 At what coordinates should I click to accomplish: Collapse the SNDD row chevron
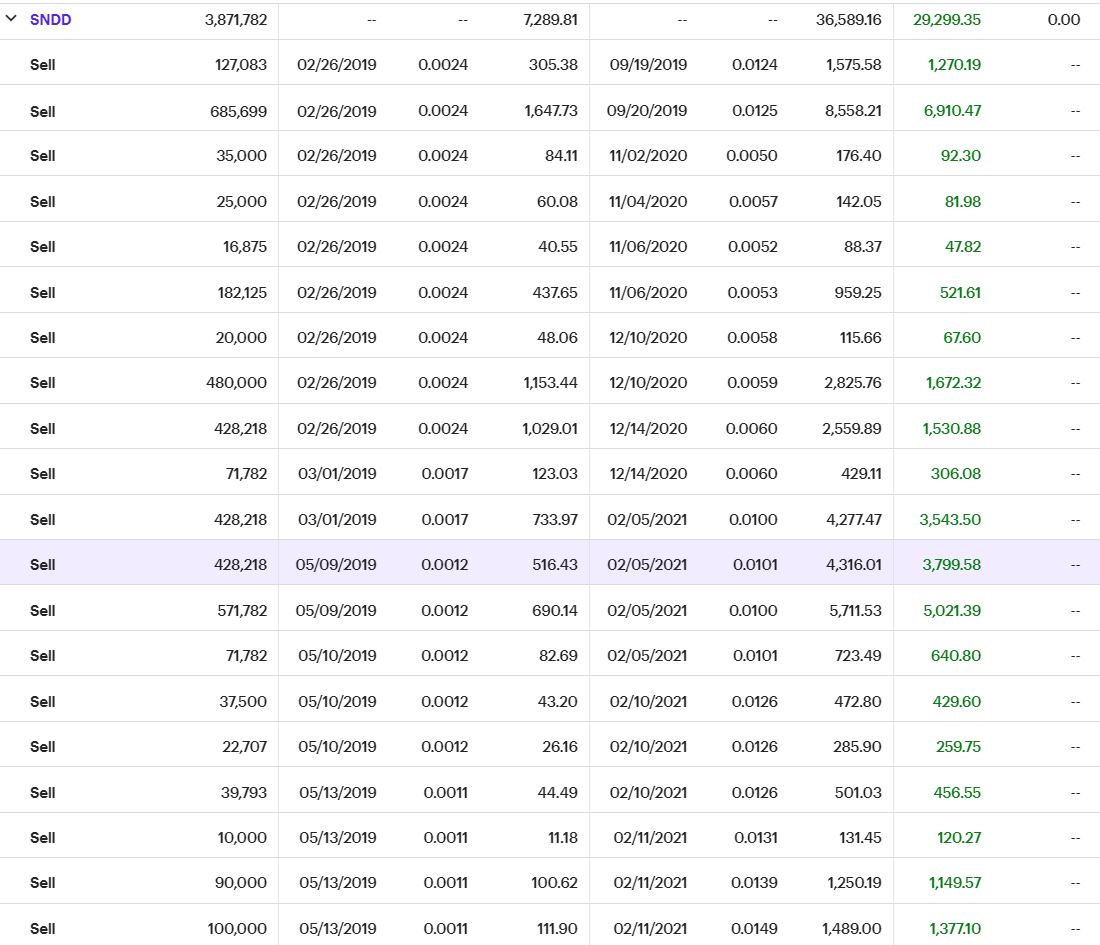click(x=11, y=19)
